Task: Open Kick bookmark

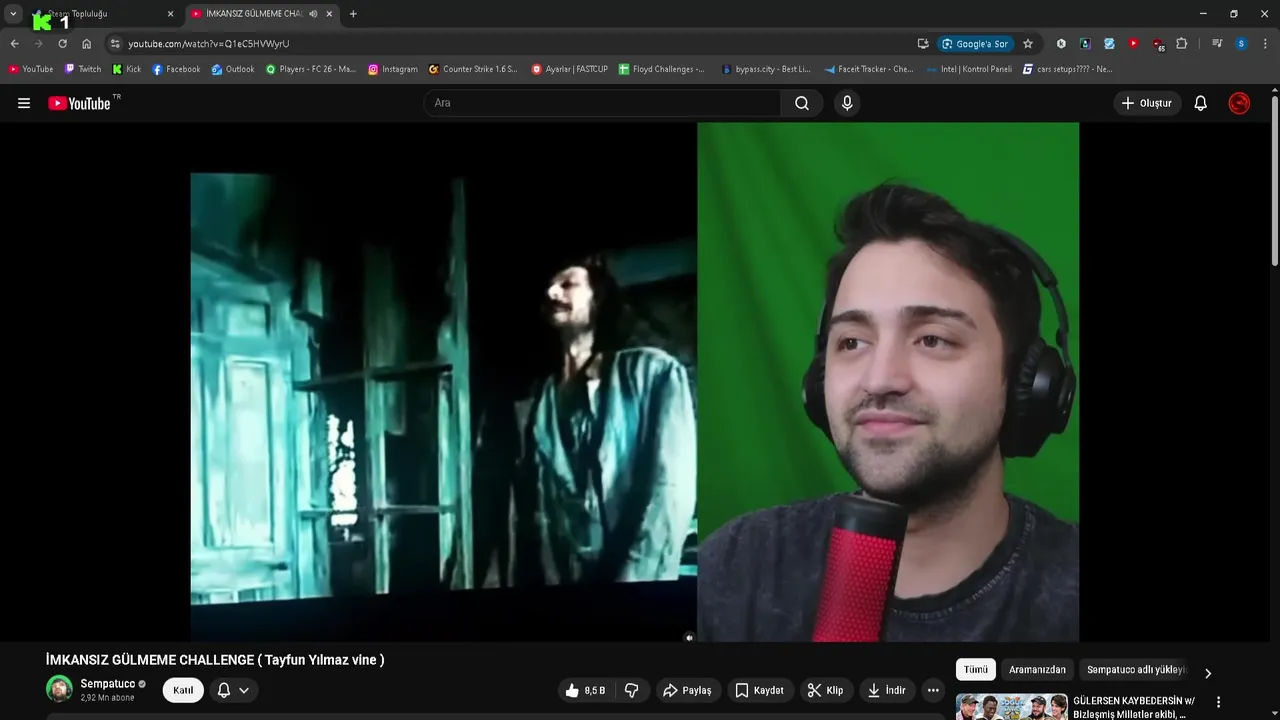Action: point(127,69)
